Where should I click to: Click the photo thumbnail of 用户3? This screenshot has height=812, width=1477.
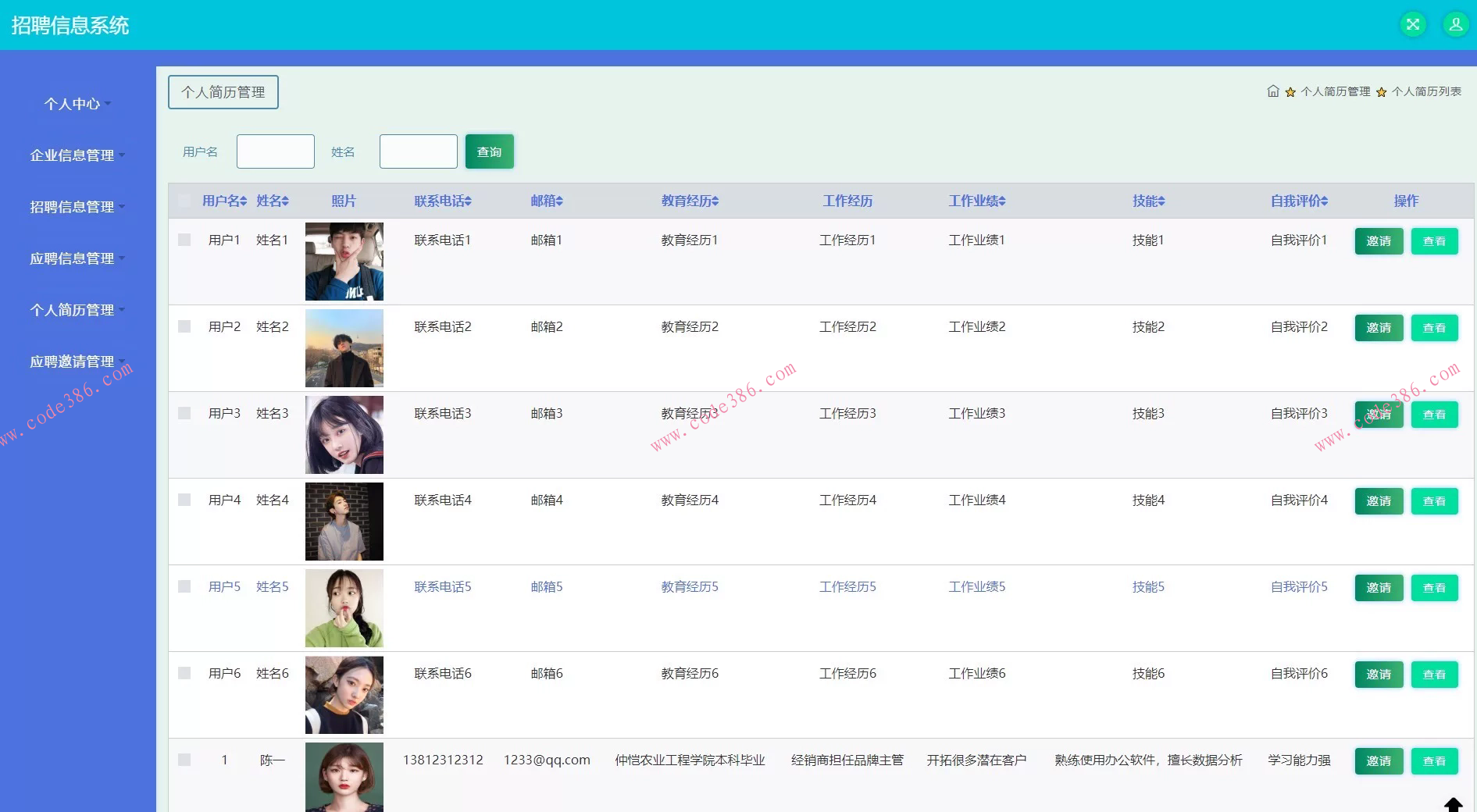(x=344, y=435)
